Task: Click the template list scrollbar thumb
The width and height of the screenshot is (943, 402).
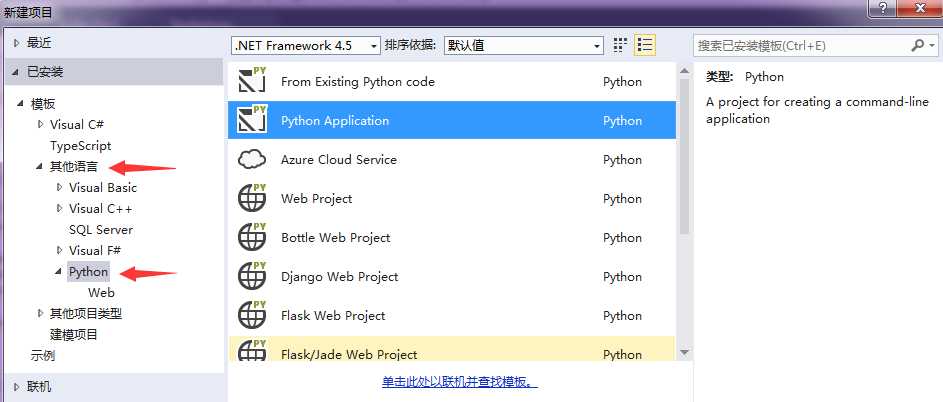Action: point(684,156)
